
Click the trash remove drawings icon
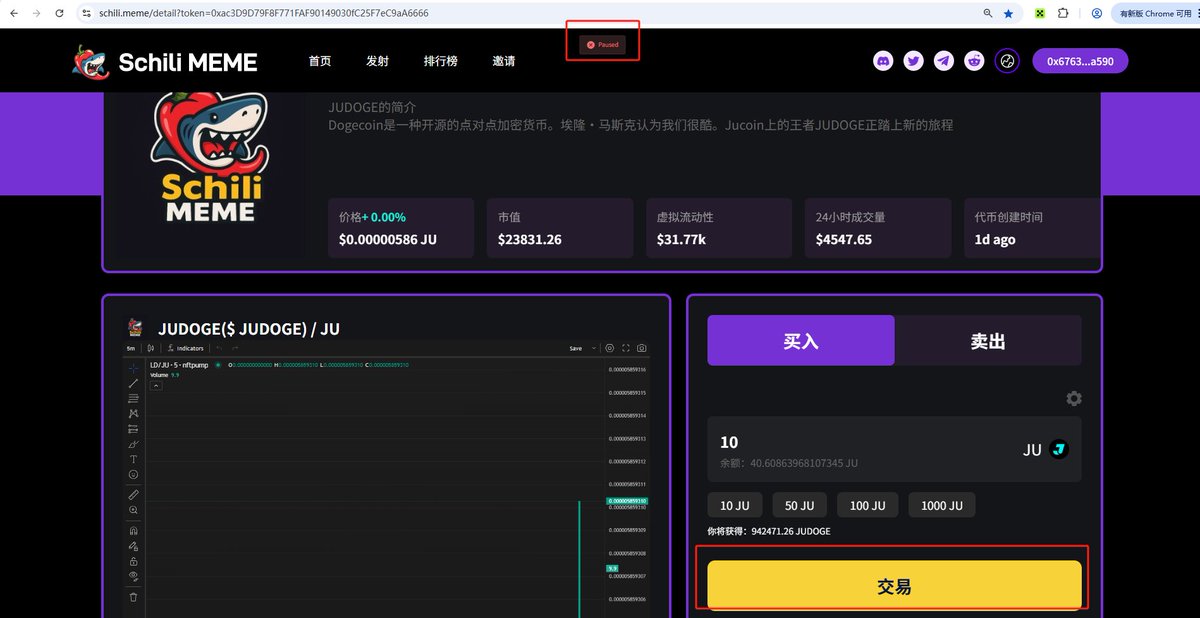click(134, 597)
